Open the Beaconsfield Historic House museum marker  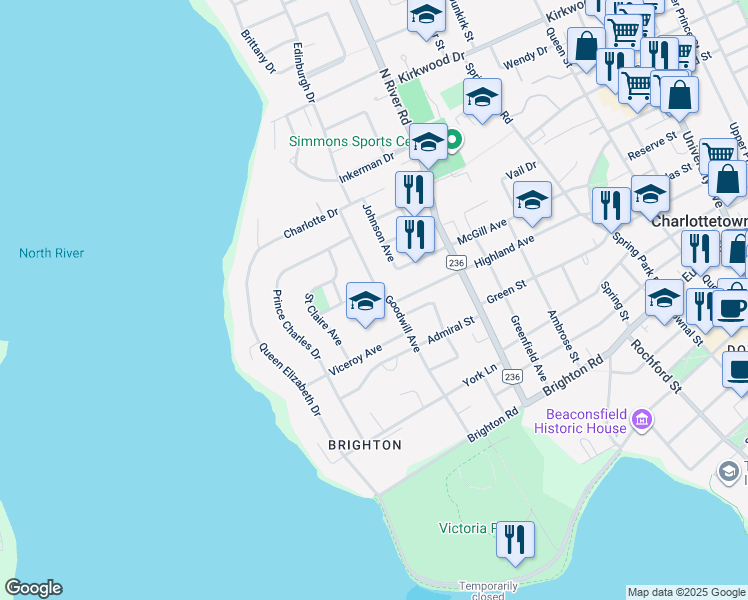pyautogui.click(x=641, y=418)
